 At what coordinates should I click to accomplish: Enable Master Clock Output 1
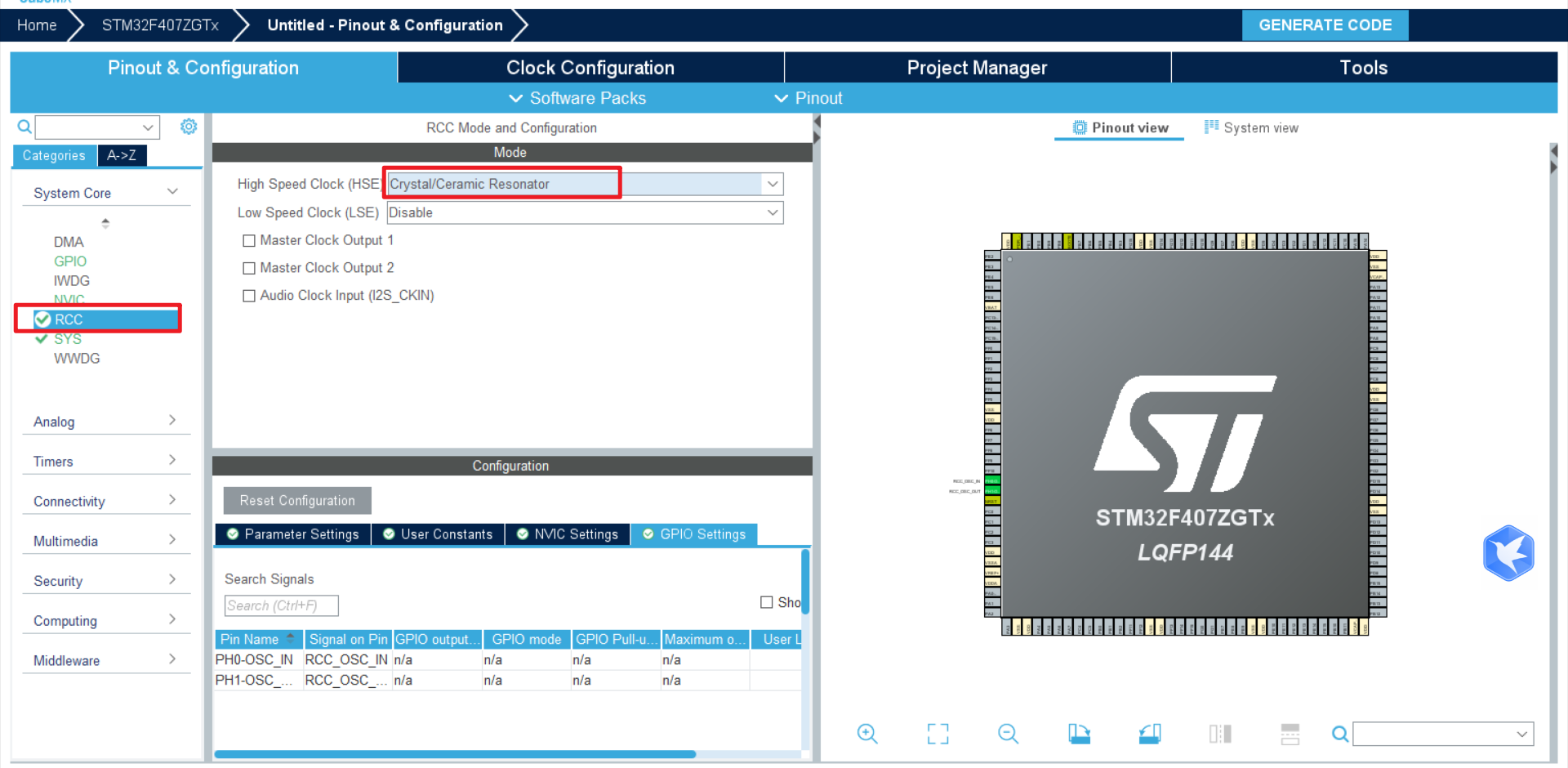[249, 241]
